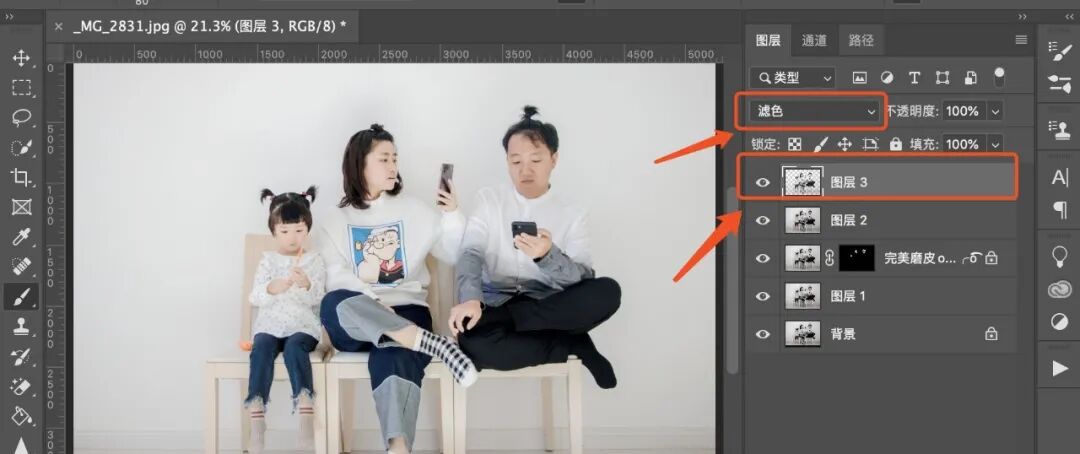This screenshot has width=1080, height=454.
Task: Select the 图层 2 layer thumbnail
Action: pos(802,220)
